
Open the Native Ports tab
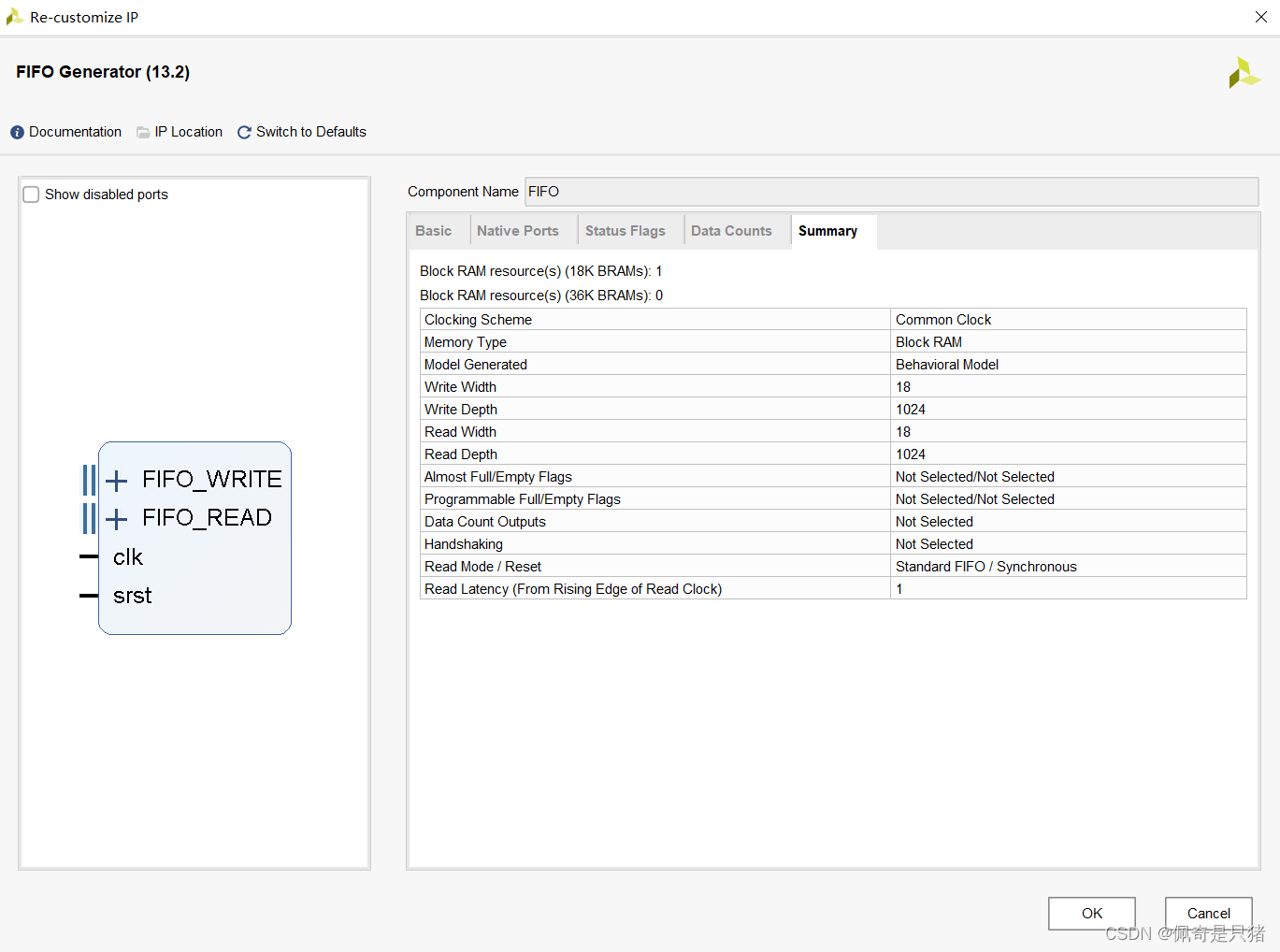(x=518, y=231)
